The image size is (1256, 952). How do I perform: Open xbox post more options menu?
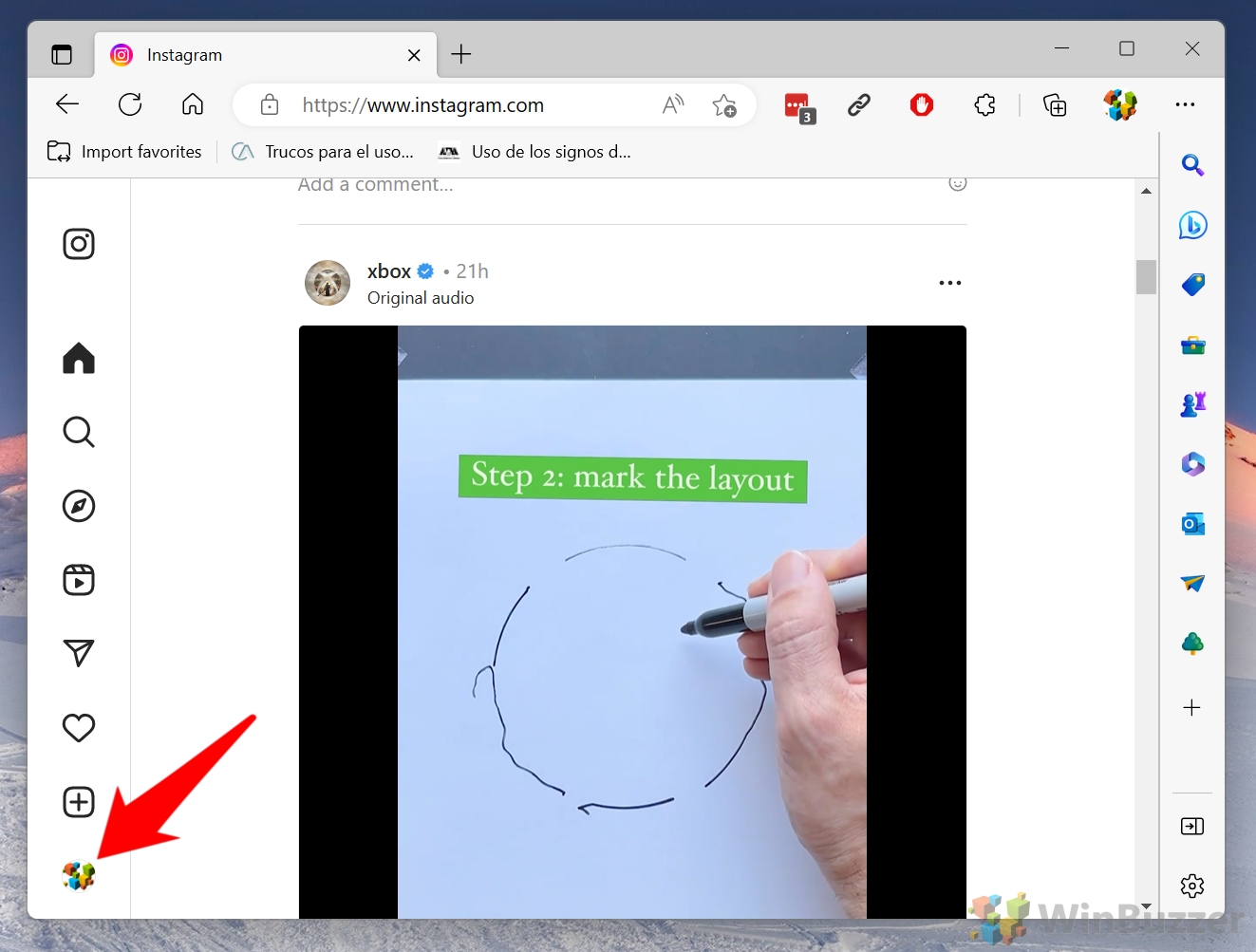pos(950,283)
